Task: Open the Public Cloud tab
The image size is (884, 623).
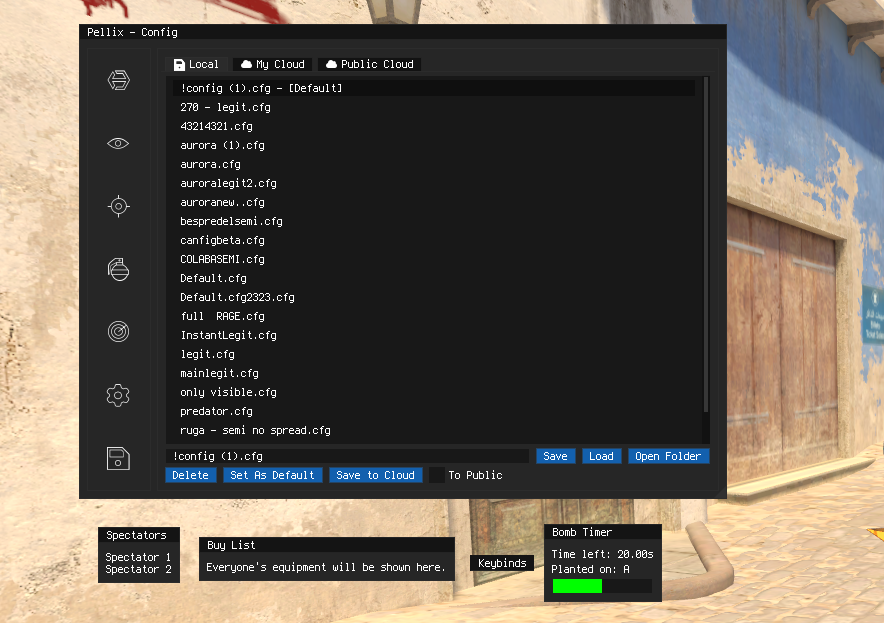Action: click(370, 64)
